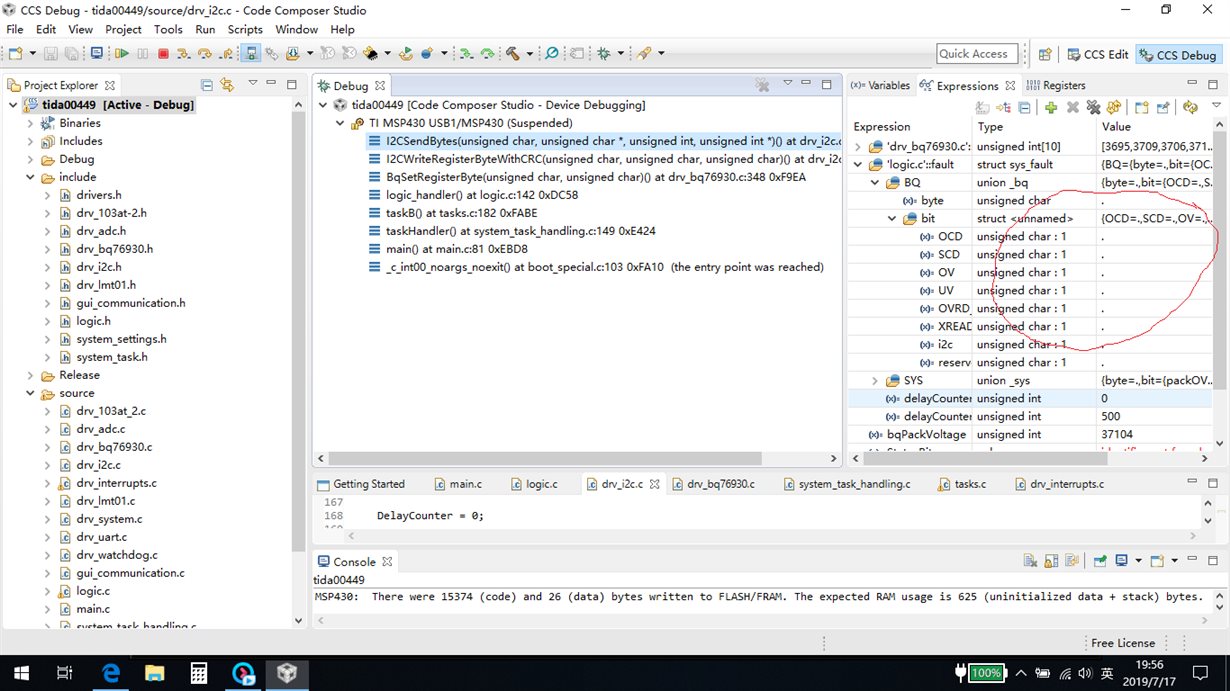
Task: Open the Debug bug dropdown arrow
Action: tap(621, 53)
